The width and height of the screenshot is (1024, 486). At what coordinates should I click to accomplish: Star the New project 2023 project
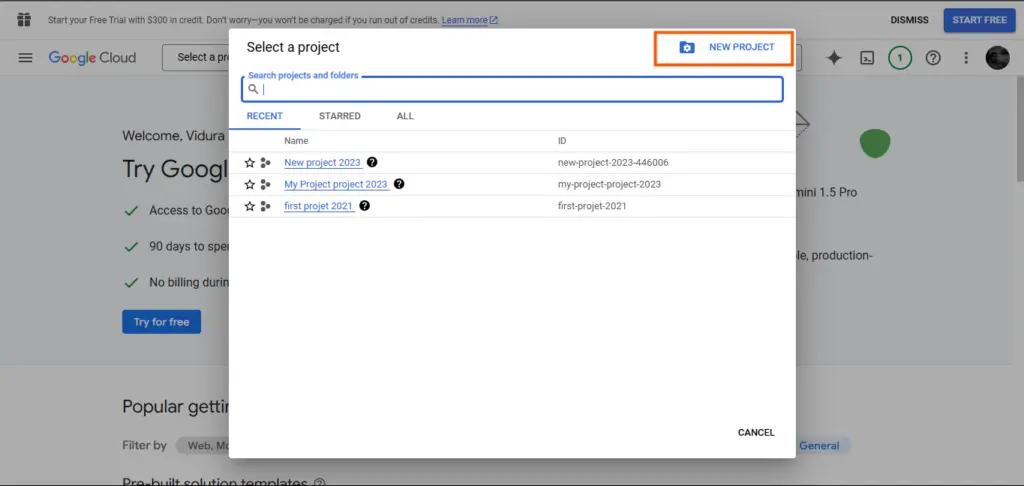[x=249, y=163]
